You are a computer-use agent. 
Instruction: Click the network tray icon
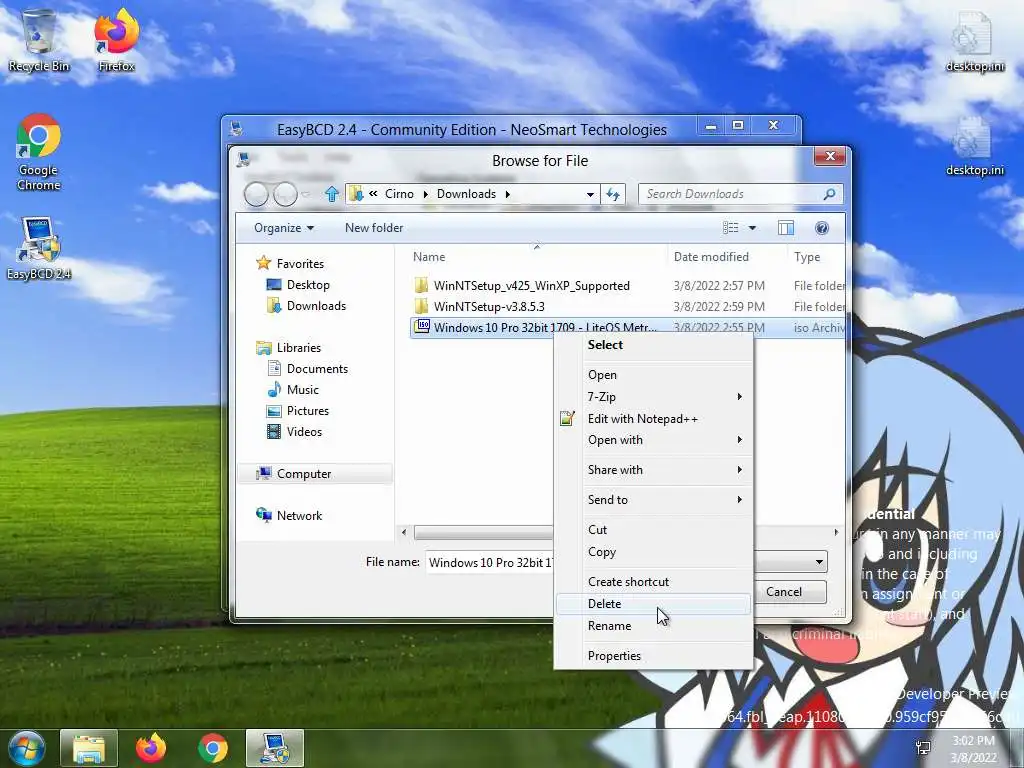923,748
